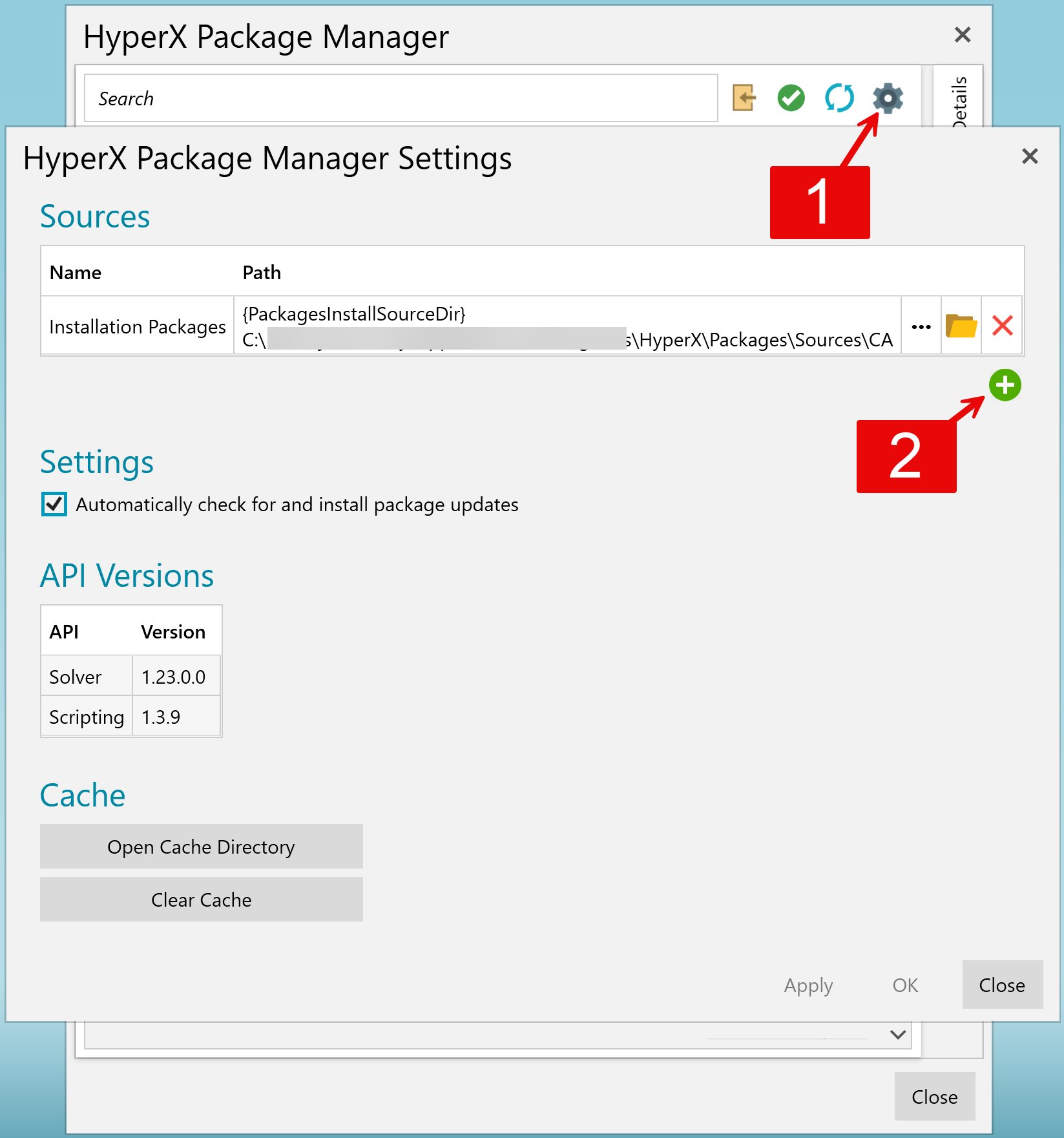The width and height of the screenshot is (1064, 1138).
Task: Click the import package icon with arrow
Action: (744, 98)
